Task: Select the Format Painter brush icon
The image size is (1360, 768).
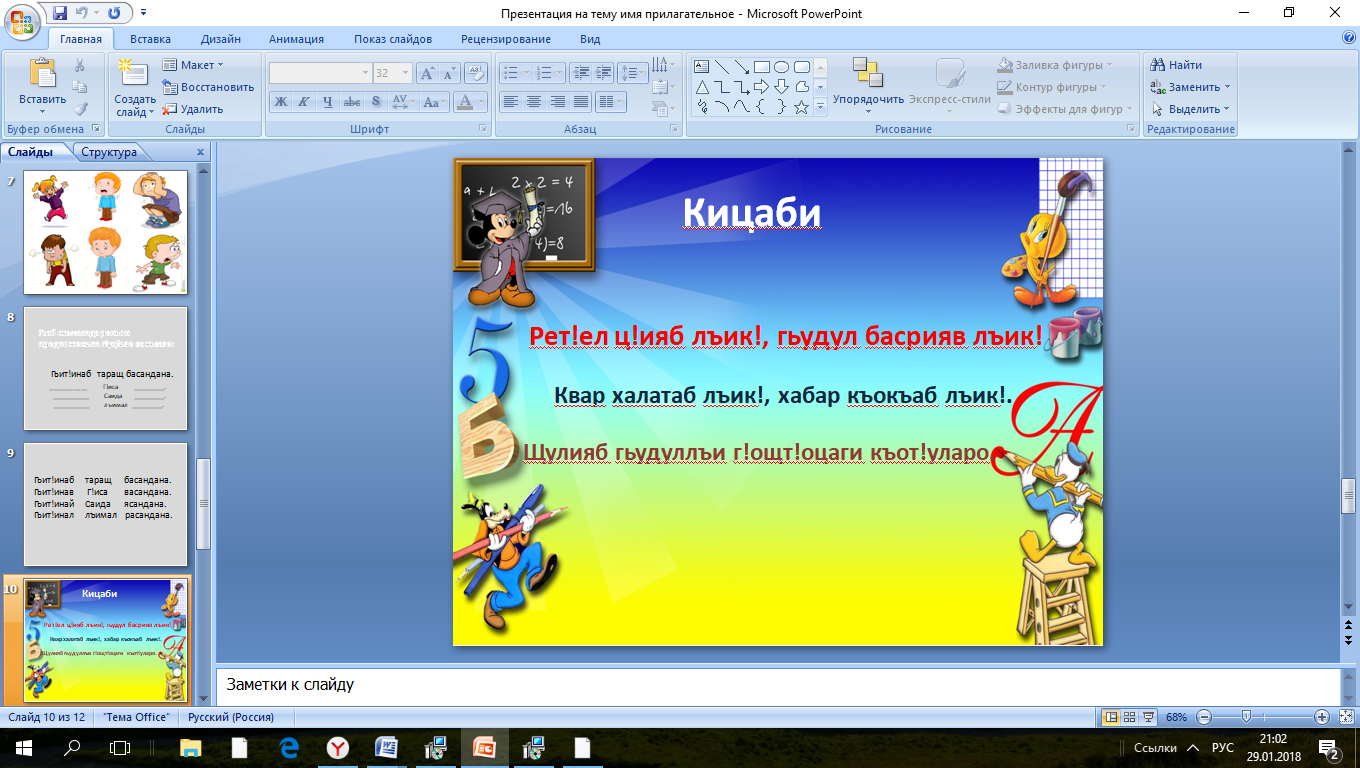Action: coord(80,109)
